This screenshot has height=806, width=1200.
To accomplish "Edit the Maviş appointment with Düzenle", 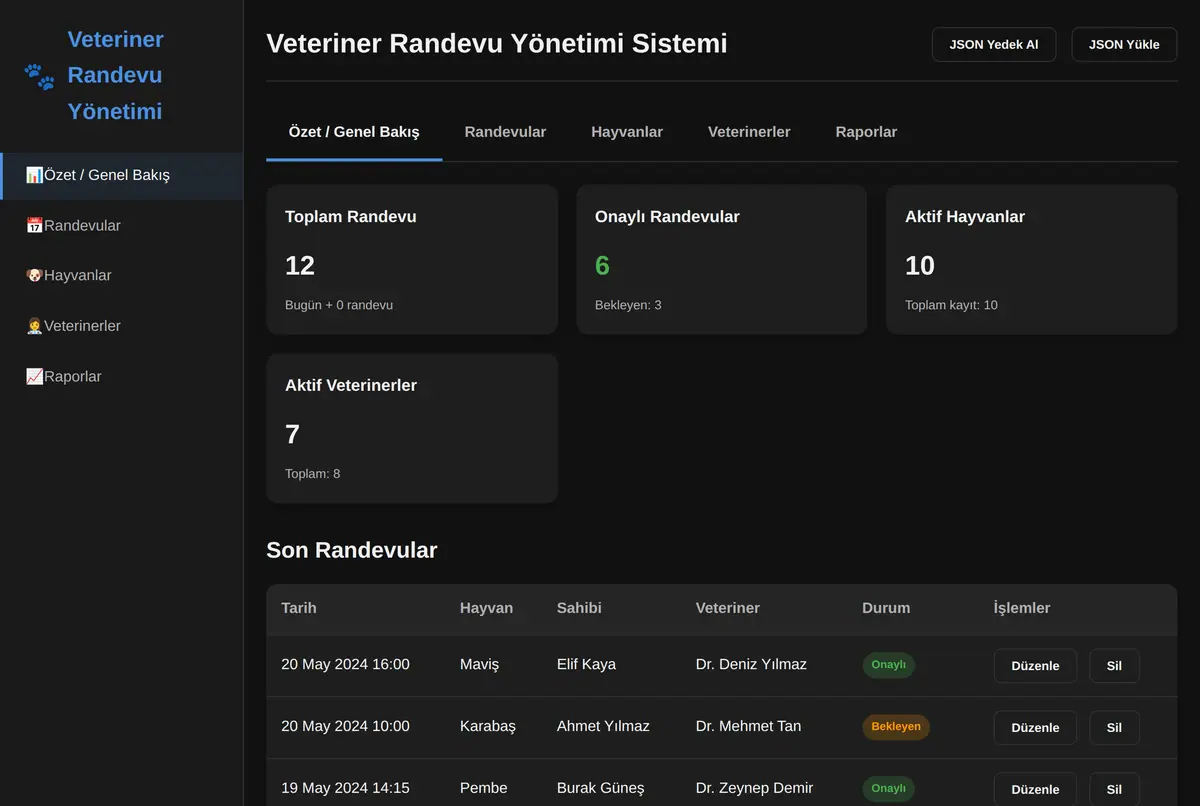I will [1035, 666].
